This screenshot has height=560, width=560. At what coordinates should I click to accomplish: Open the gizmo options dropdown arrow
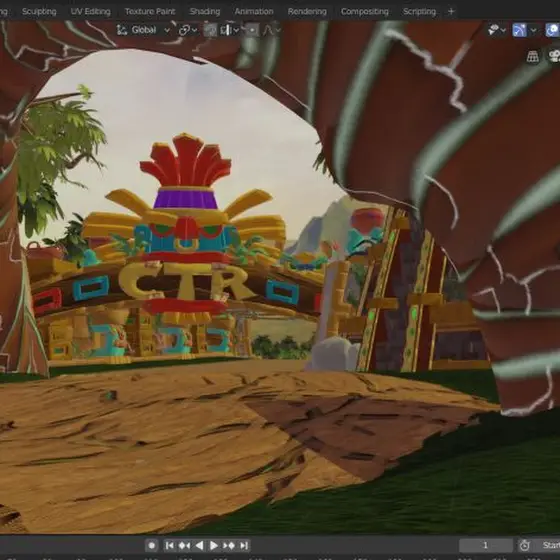pyautogui.click(x=533, y=30)
